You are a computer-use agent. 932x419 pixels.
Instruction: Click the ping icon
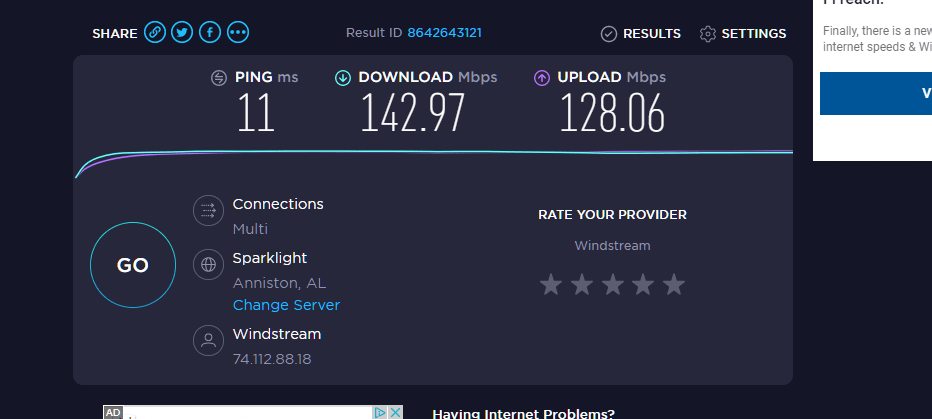[x=219, y=78]
